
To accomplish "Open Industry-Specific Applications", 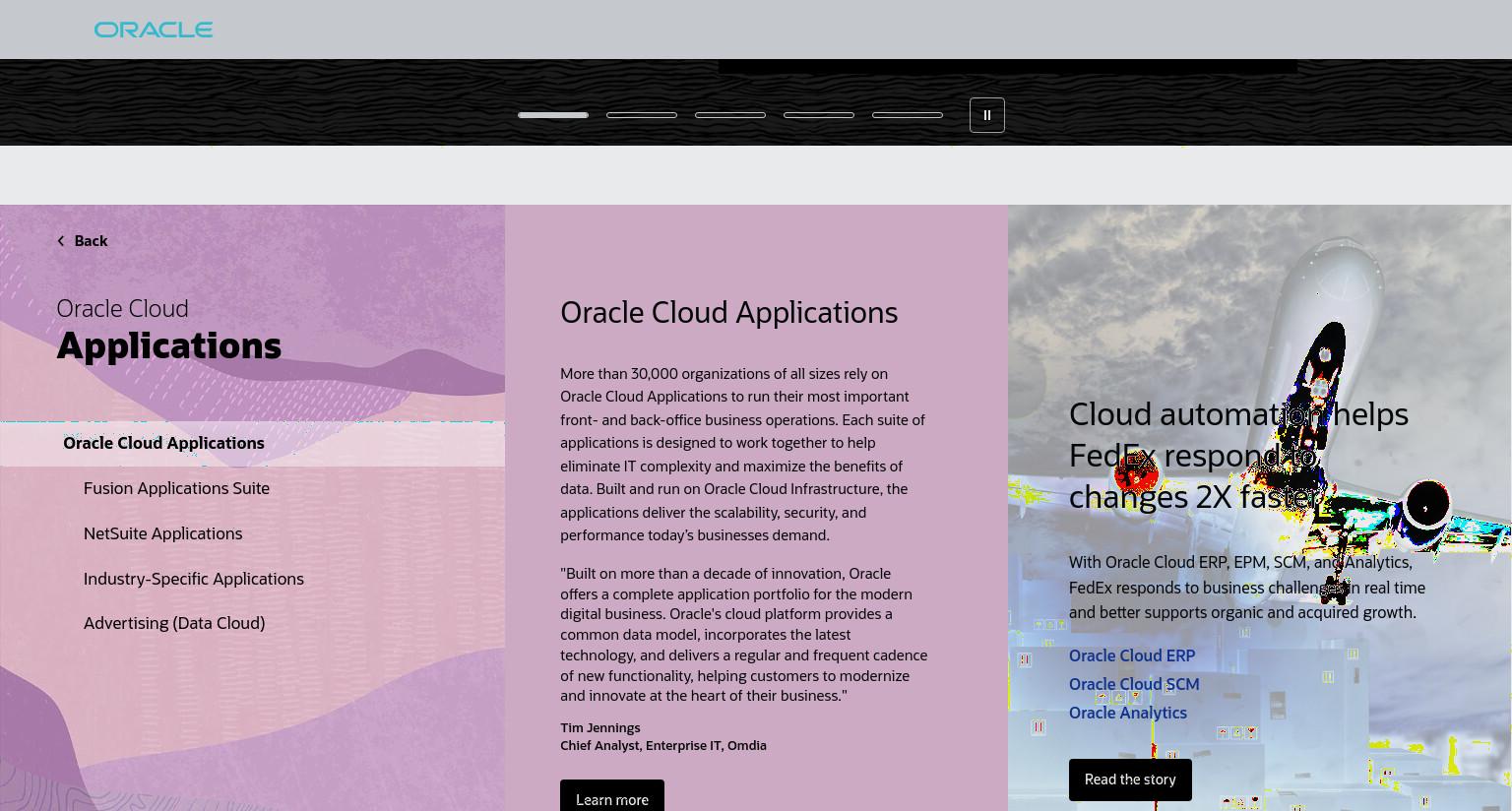I will point(194,579).
